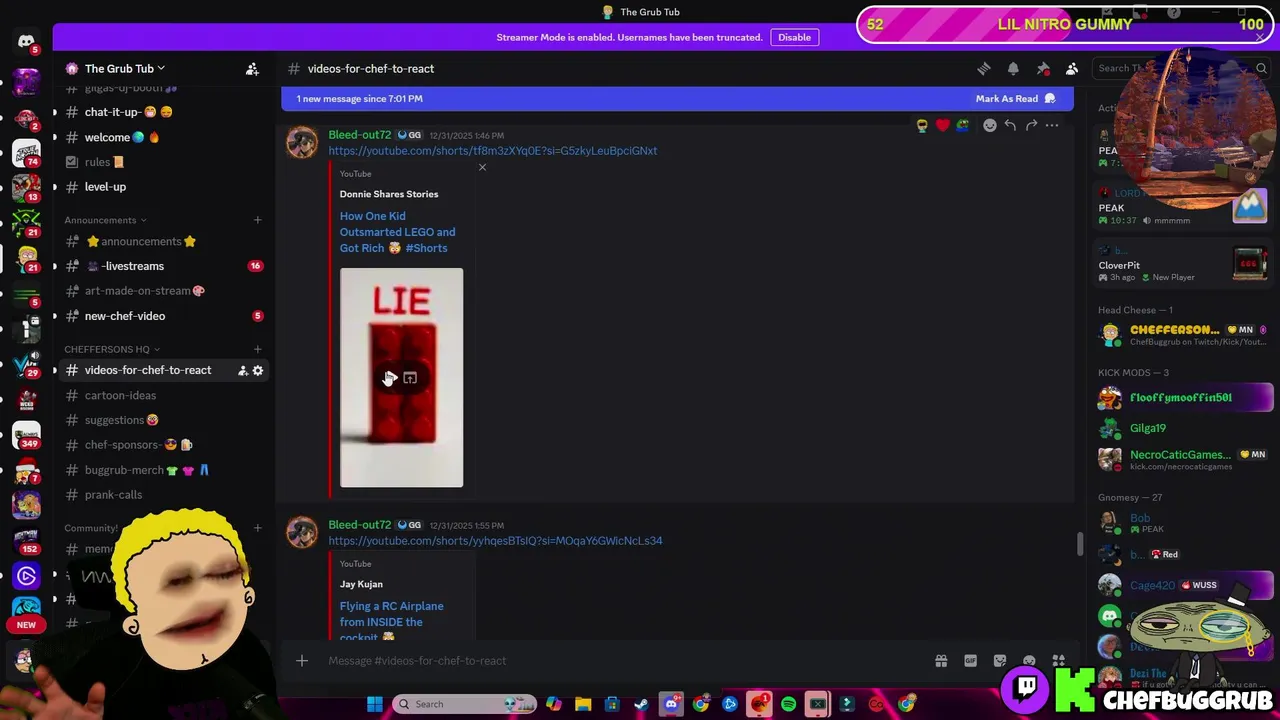The height and width of the screenshot is (720, 1280).
Task: Collapse the Announcements category
Action: click(x=105, y=220)
